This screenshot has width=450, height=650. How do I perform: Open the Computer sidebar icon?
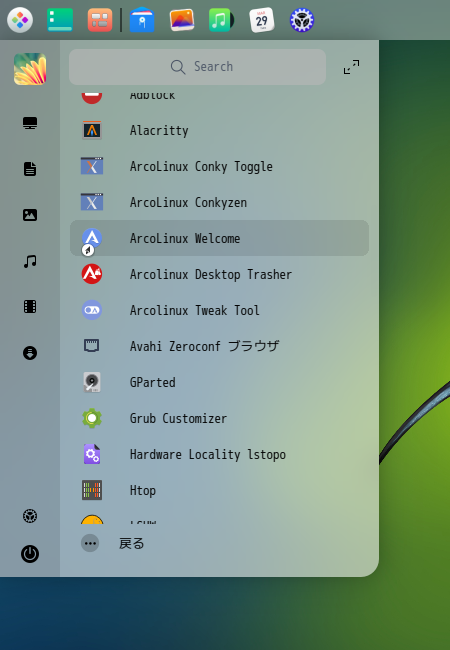tap(30, 123)
